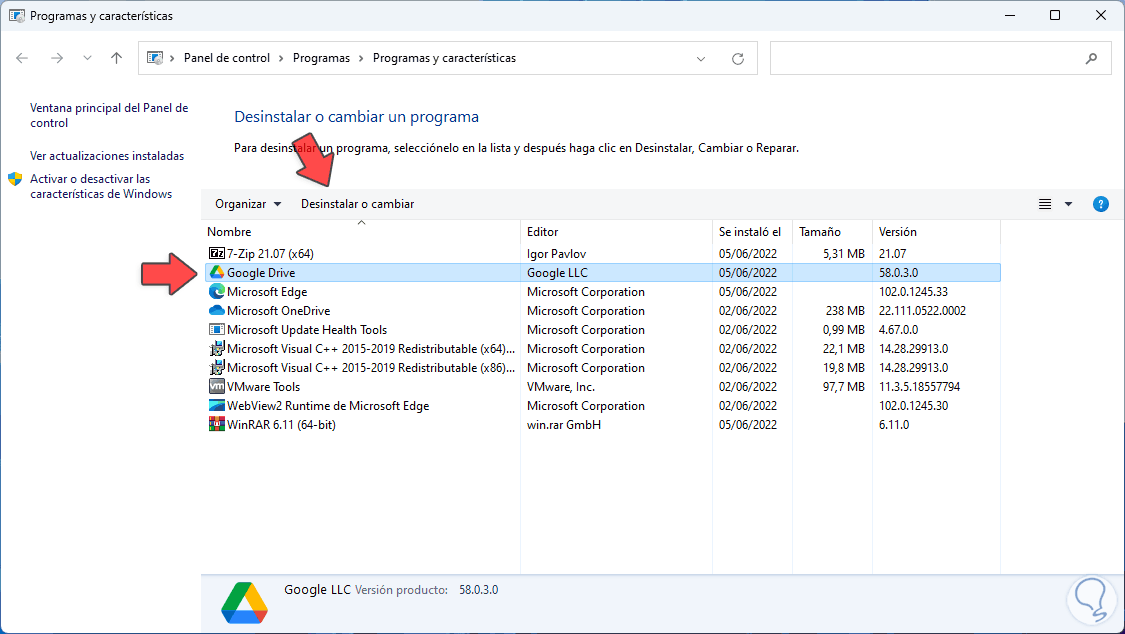Viewport: 1125px width, 634px height.
Task: Open Ver actualizaciones instaladas
Action: [107, 156]
